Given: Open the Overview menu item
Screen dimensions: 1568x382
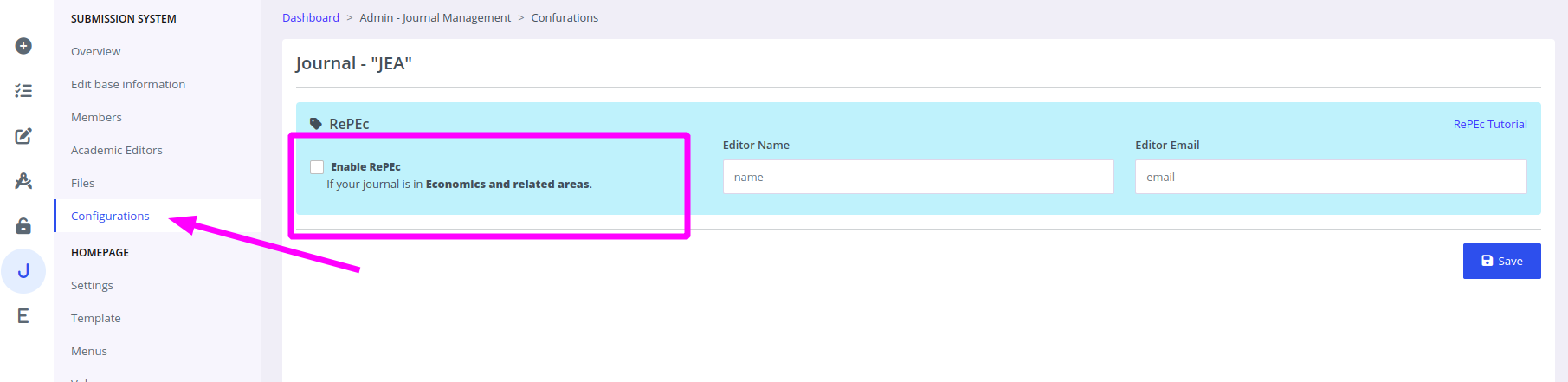Looking at the screenshot, I should click(x=95, y=51).
